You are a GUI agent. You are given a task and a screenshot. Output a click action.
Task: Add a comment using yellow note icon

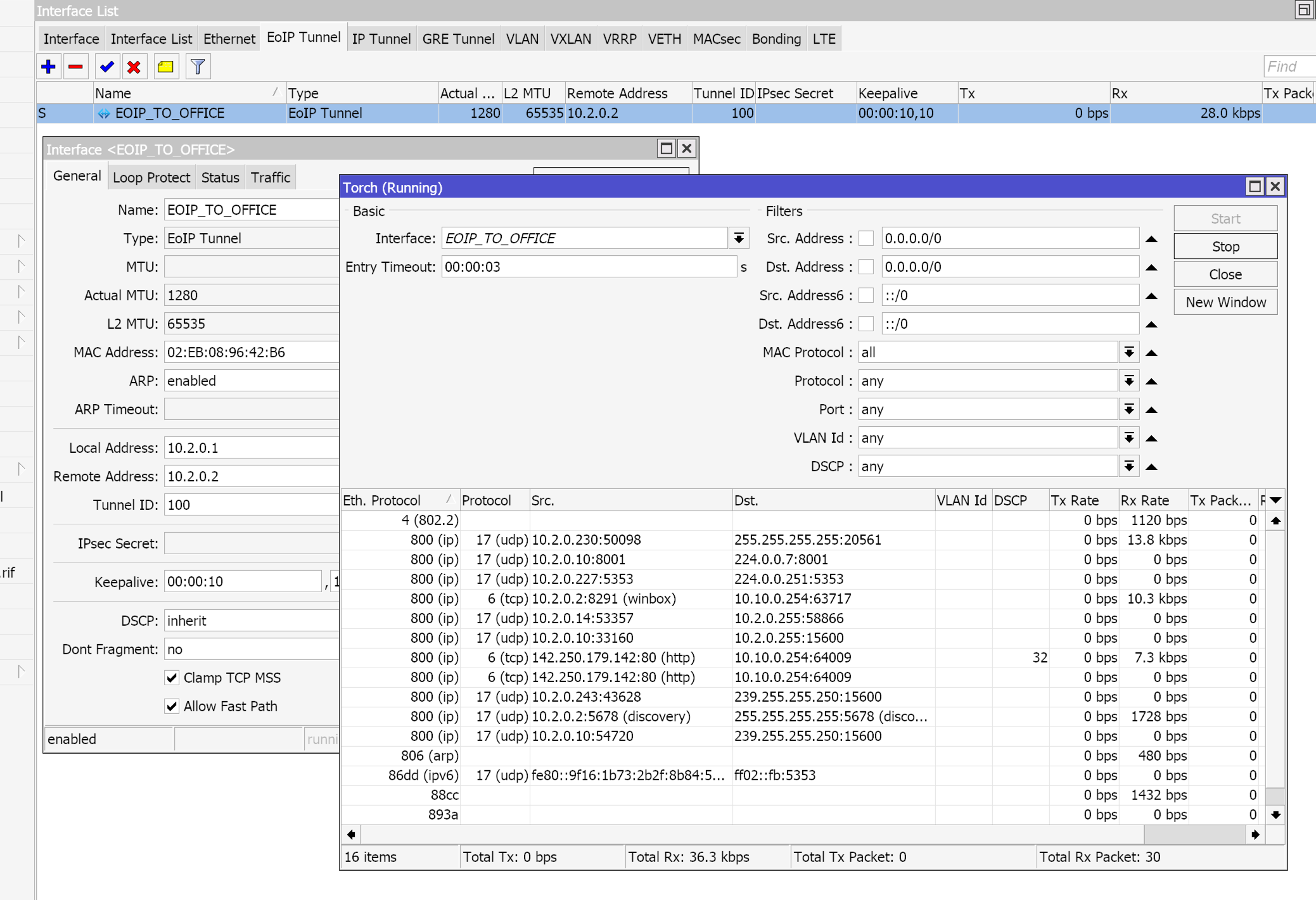(x=165, y=66)
